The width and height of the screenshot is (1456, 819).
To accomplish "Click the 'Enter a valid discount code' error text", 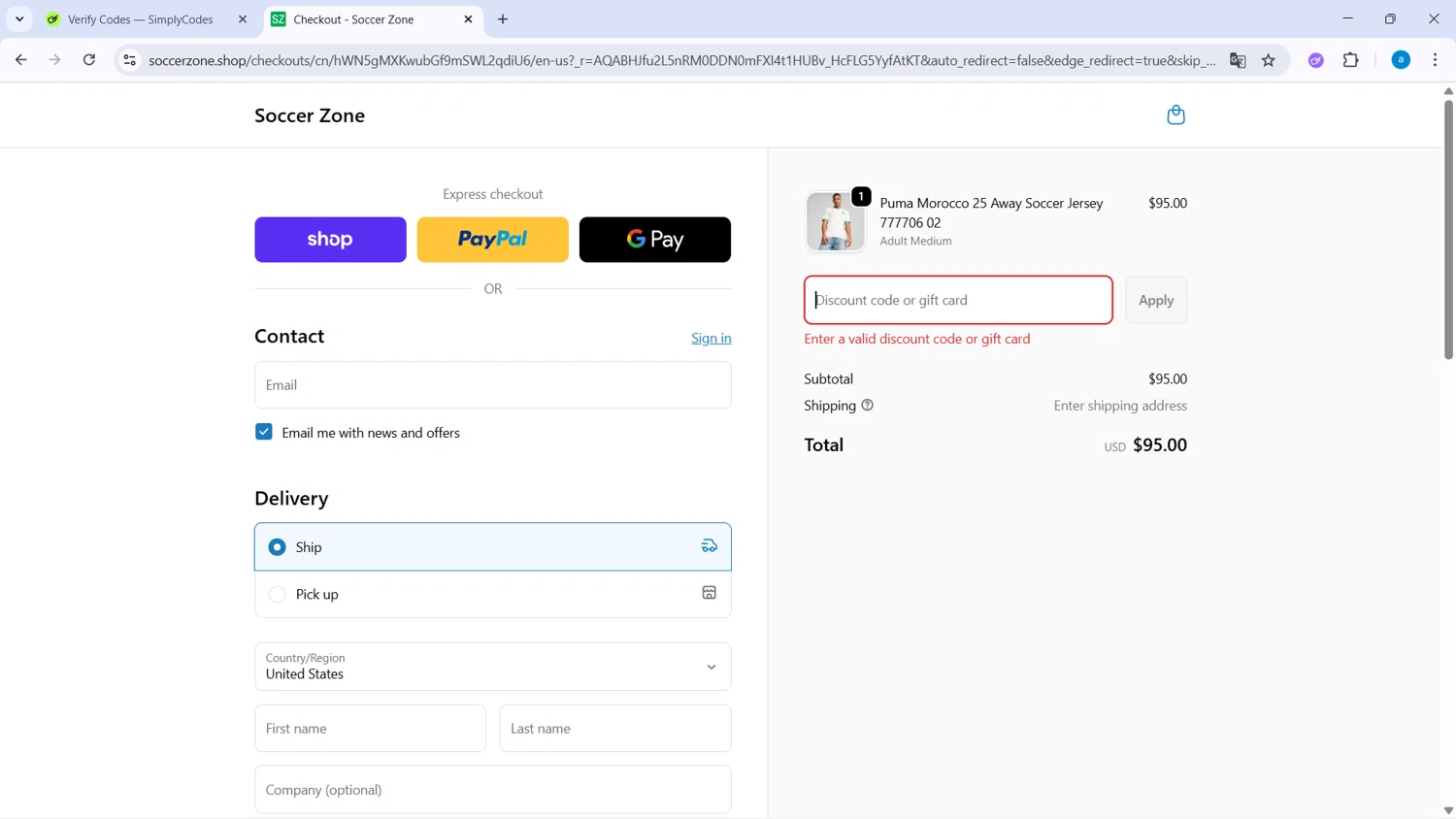I will point(917,339).
